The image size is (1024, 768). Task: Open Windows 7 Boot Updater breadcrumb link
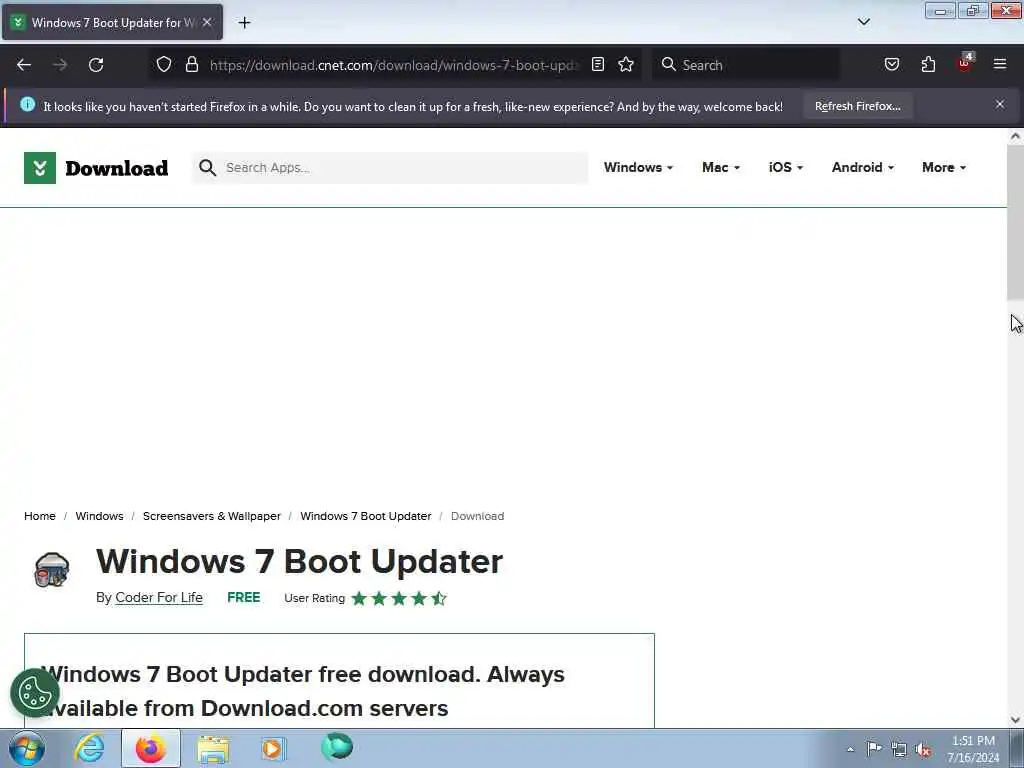pyautogui.click(x=366, y=516)
